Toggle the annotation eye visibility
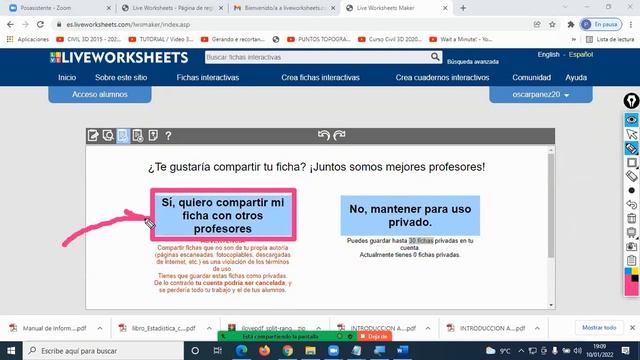 (631, 120)
